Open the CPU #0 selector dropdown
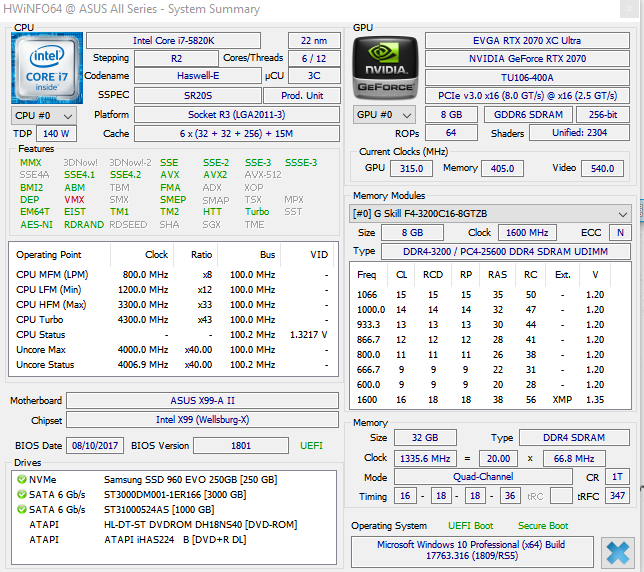644x572 pixels. (x=44, y=116)
